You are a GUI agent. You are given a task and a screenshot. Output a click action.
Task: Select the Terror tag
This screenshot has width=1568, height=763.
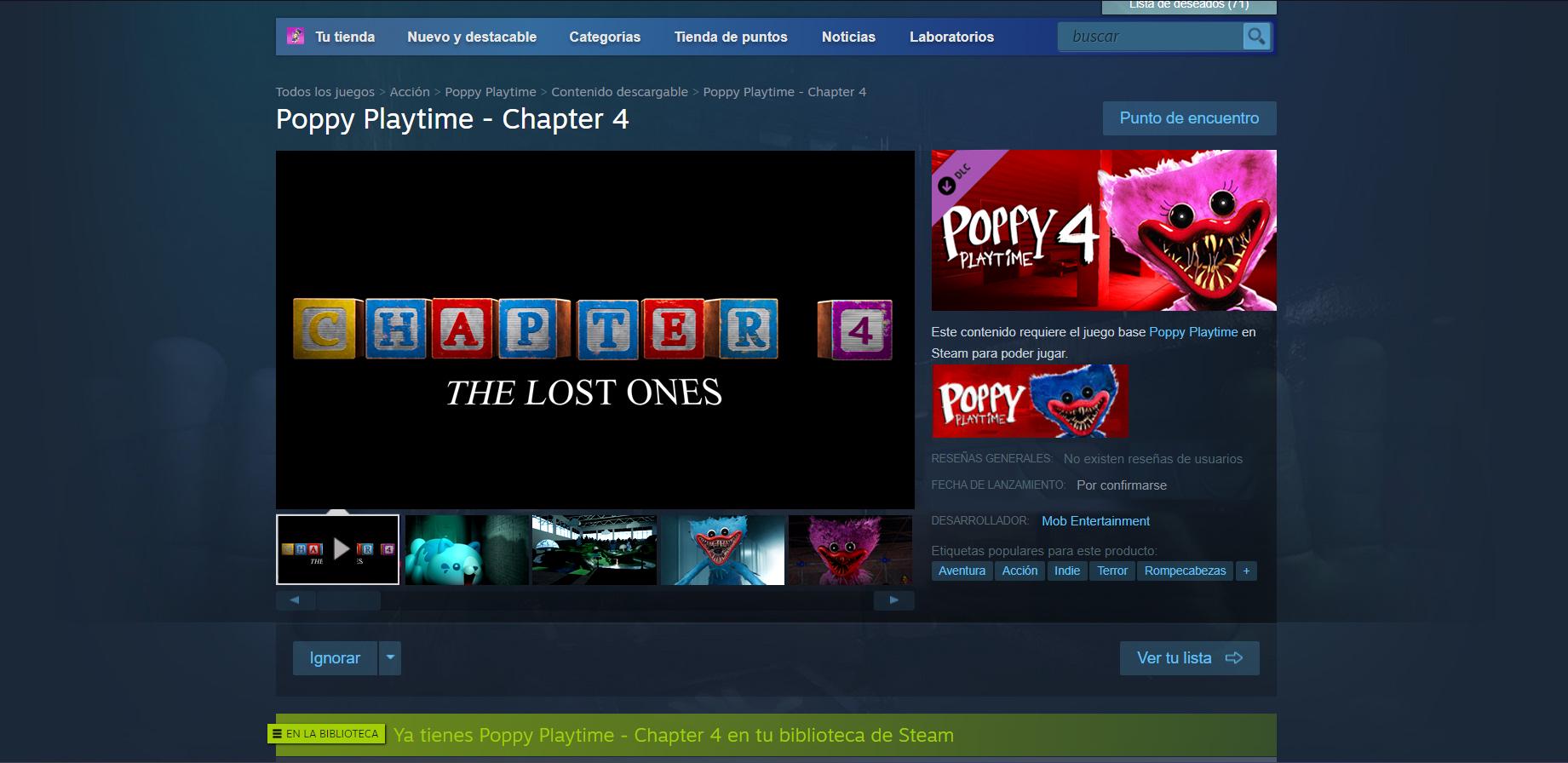click(x=1112, y=571)
